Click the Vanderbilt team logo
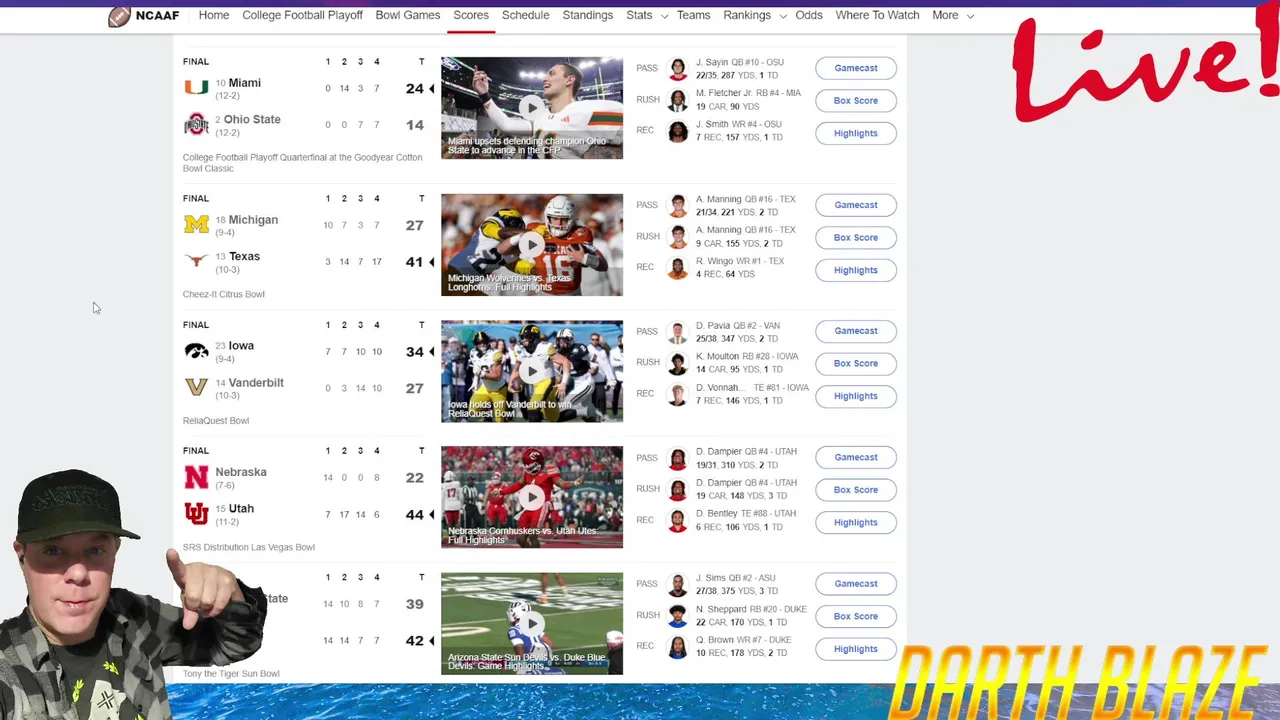The image size is (1280, 720). 196,387
